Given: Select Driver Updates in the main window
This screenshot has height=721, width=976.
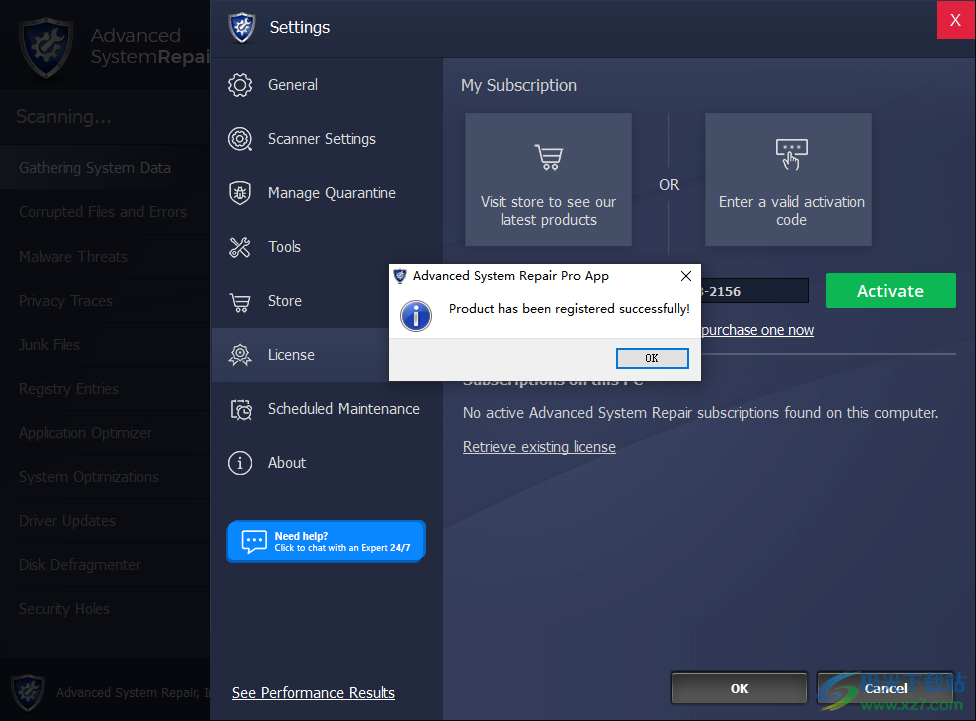Looking at the screenshot, I should 105,521.
